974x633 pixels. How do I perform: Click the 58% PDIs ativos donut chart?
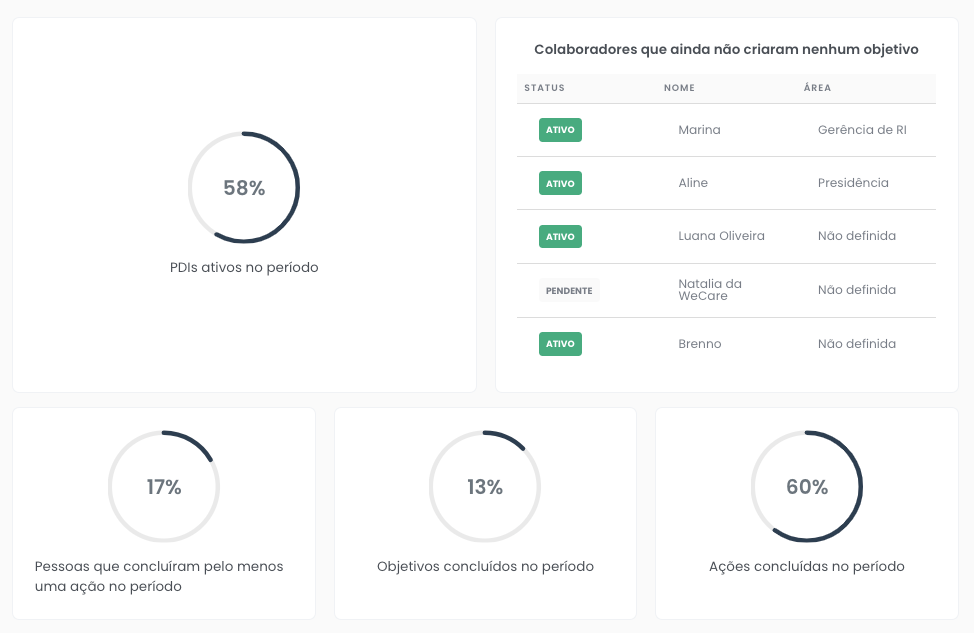pos(244,186)
